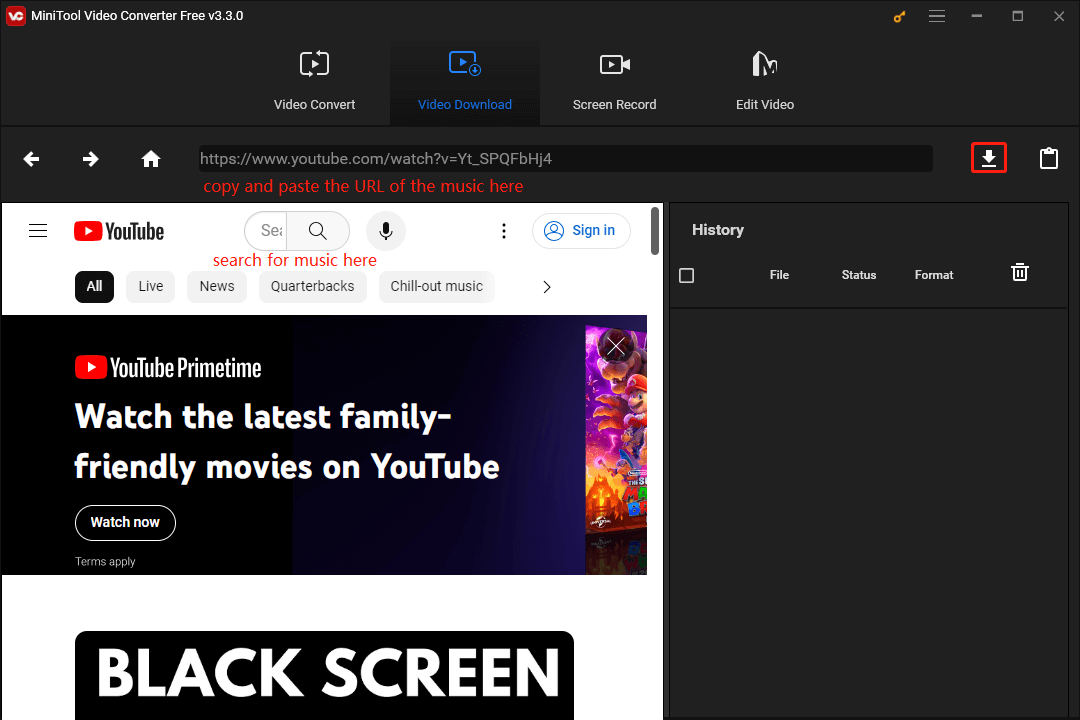Viewport: 1080px width, 720px height.
Task: Click the home icon
Action: pos(151,159)
